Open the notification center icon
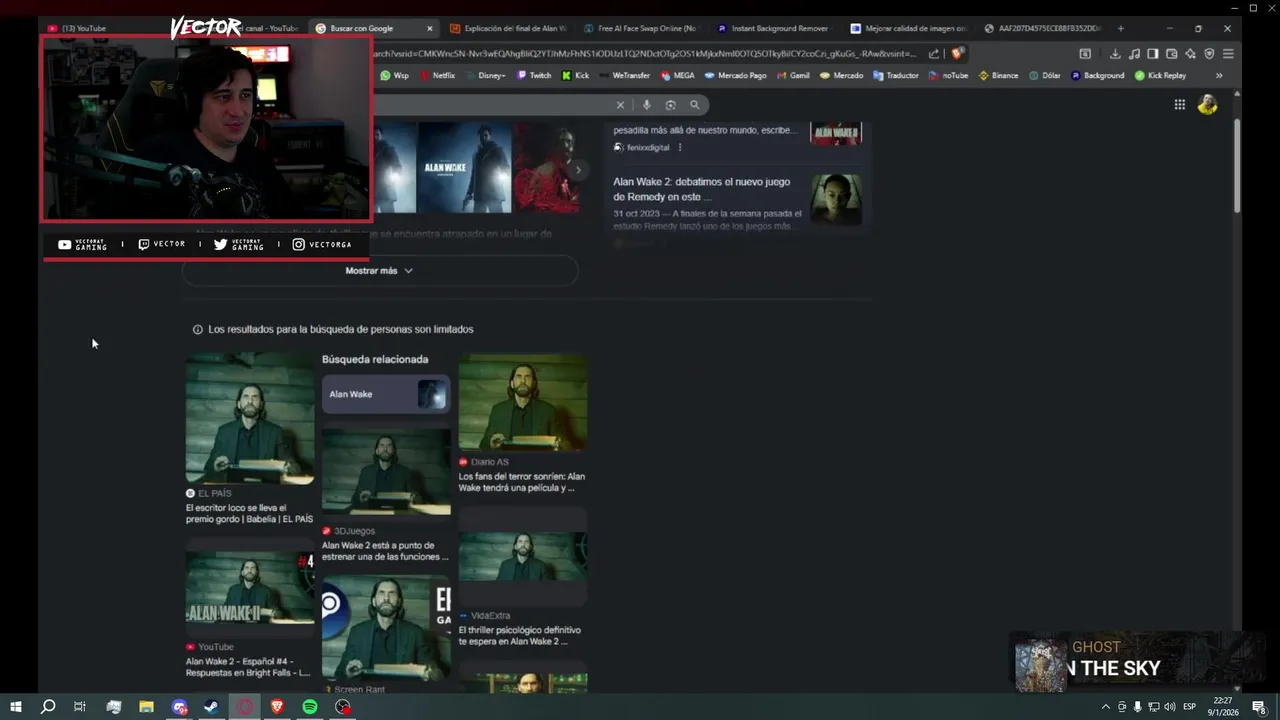The height and width of the screenshot is (720, 1280). [x=1259, y=707]
